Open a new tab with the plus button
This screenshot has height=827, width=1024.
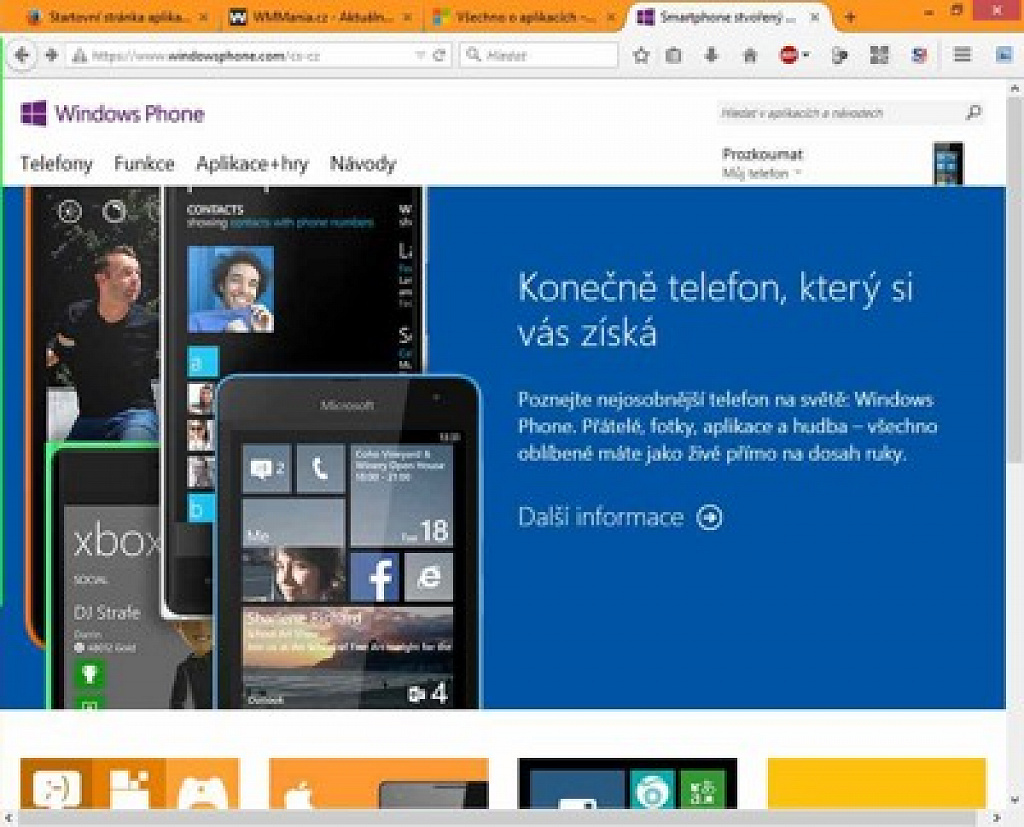pos(850,18)
